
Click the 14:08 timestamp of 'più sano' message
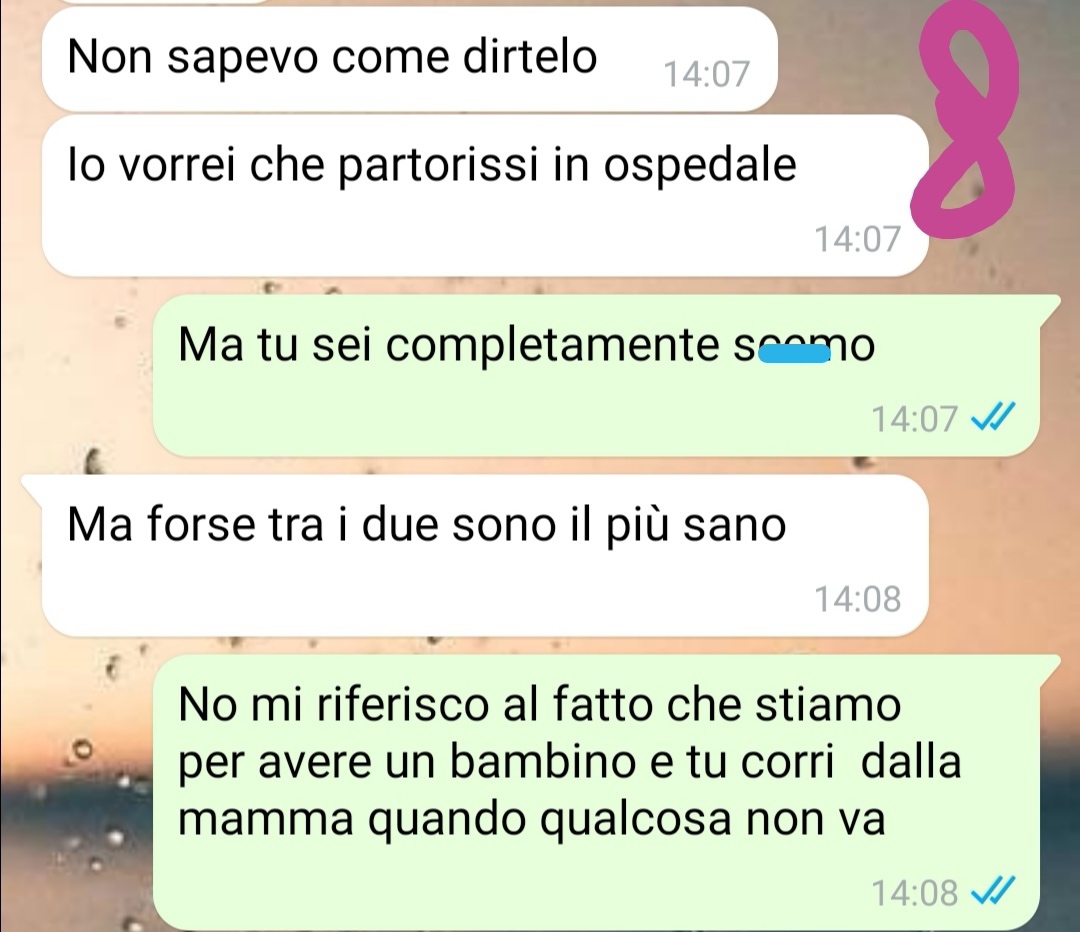[x=858, y=599]
